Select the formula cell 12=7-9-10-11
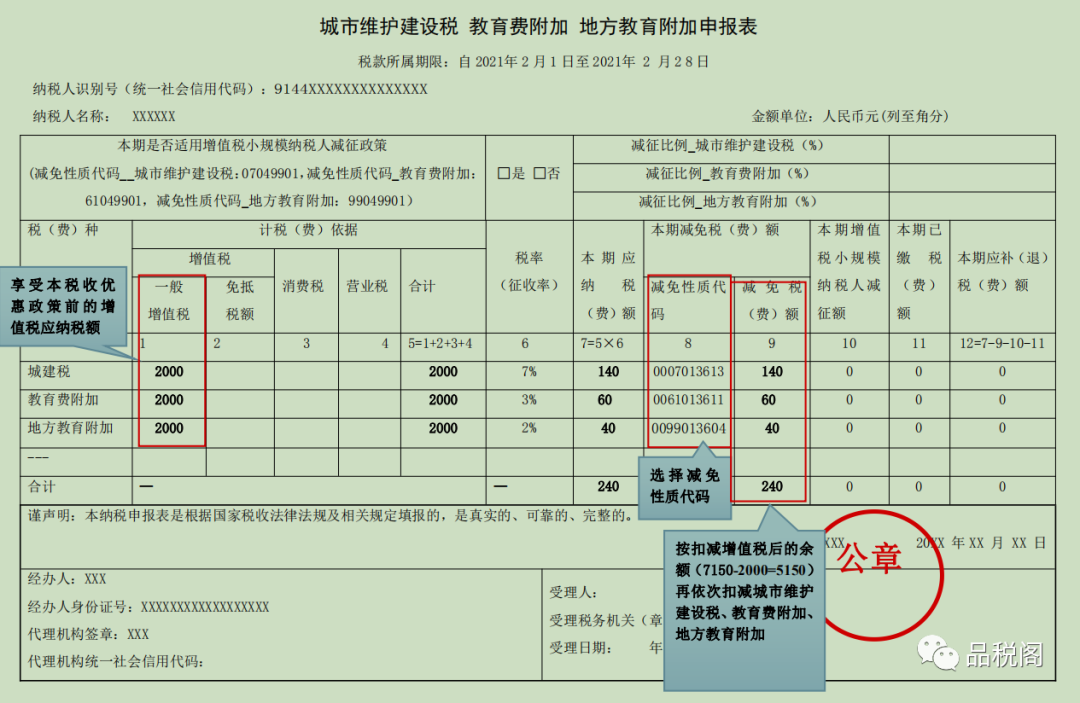This screenshot has width=1080, height=703. tap(1002, 344)
